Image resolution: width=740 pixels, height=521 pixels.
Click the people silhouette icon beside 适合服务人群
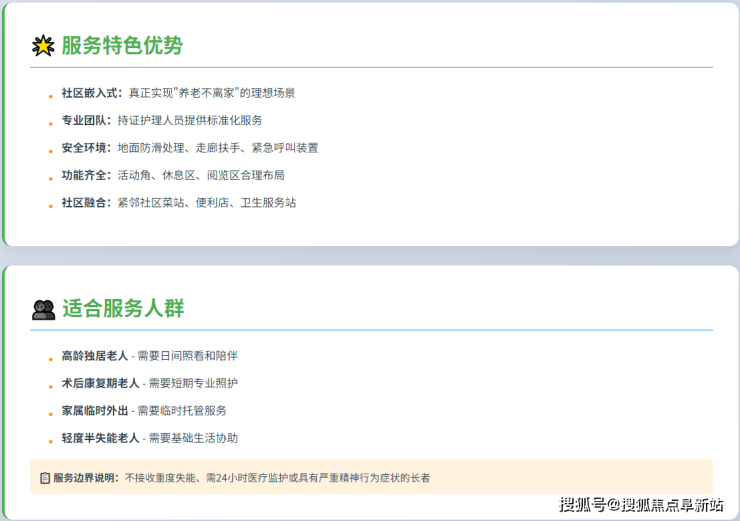point(43,309)
